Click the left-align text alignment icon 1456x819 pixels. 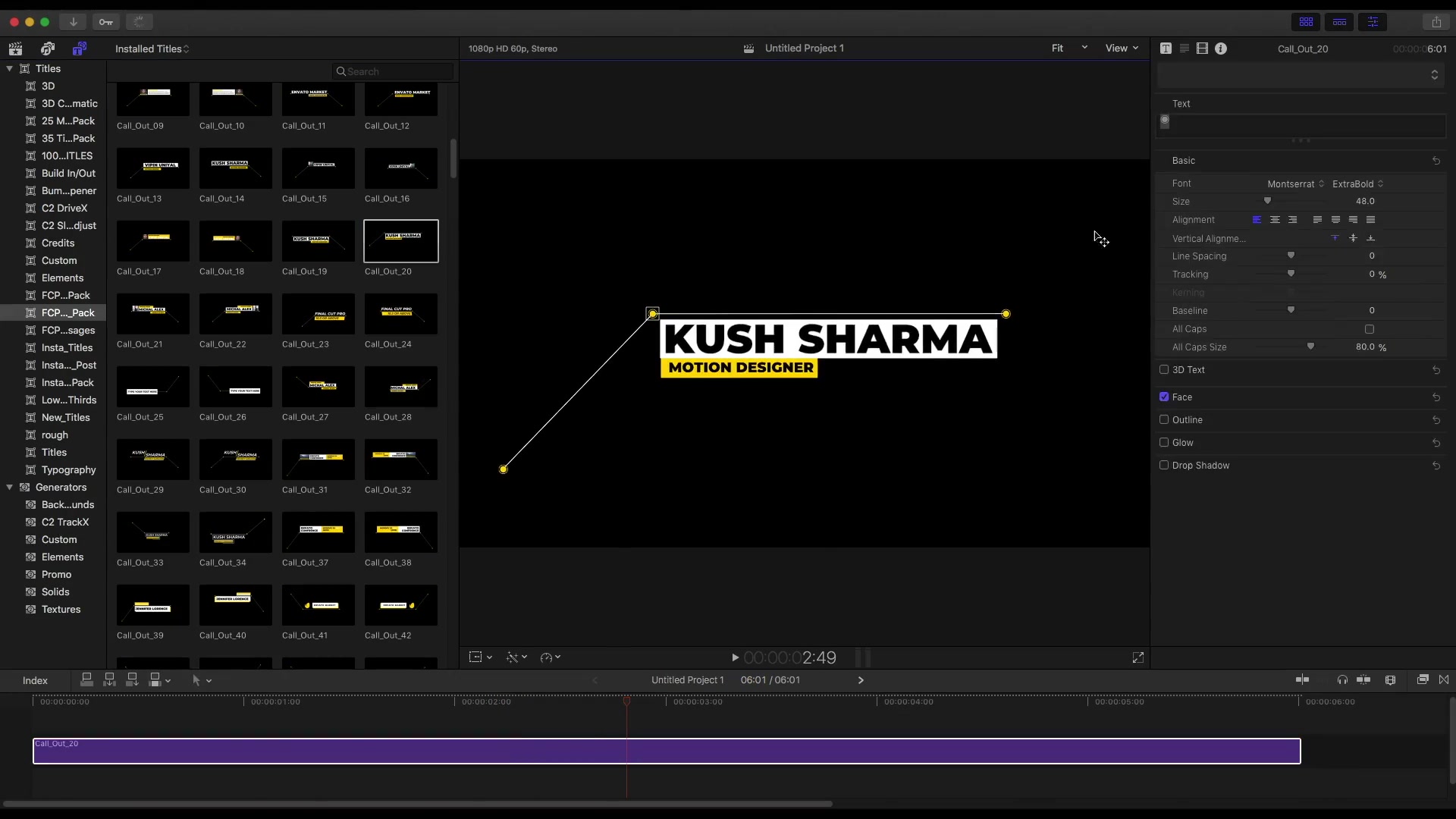coord(1257,219)
